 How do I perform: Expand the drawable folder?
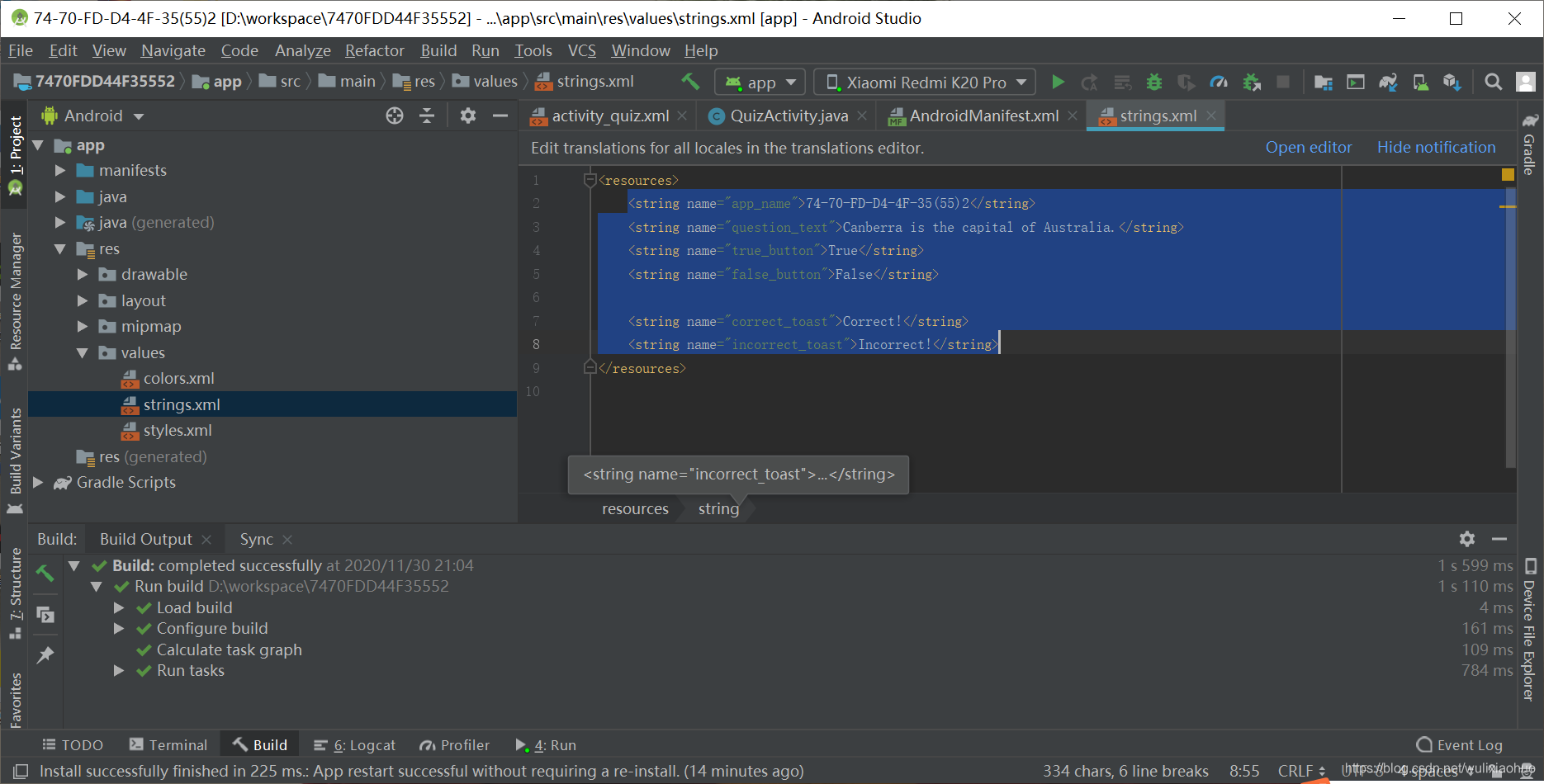pyautogui.click(x=83, y=274)
